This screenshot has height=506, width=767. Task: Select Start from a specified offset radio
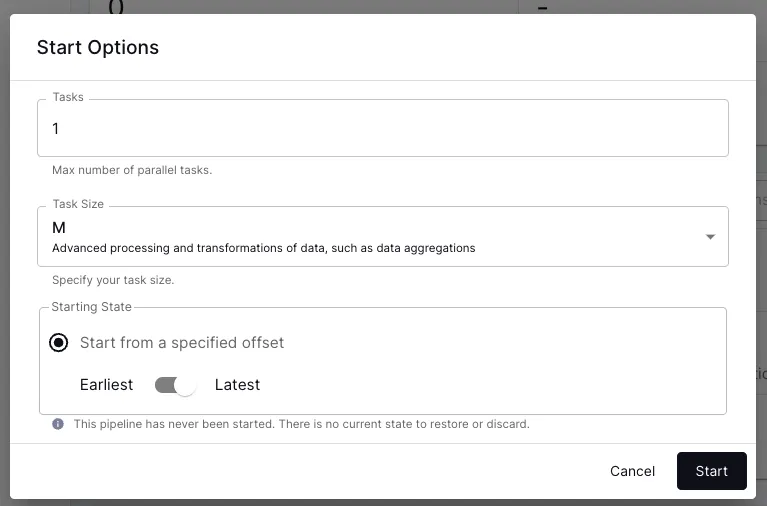[x=59, y=343]
